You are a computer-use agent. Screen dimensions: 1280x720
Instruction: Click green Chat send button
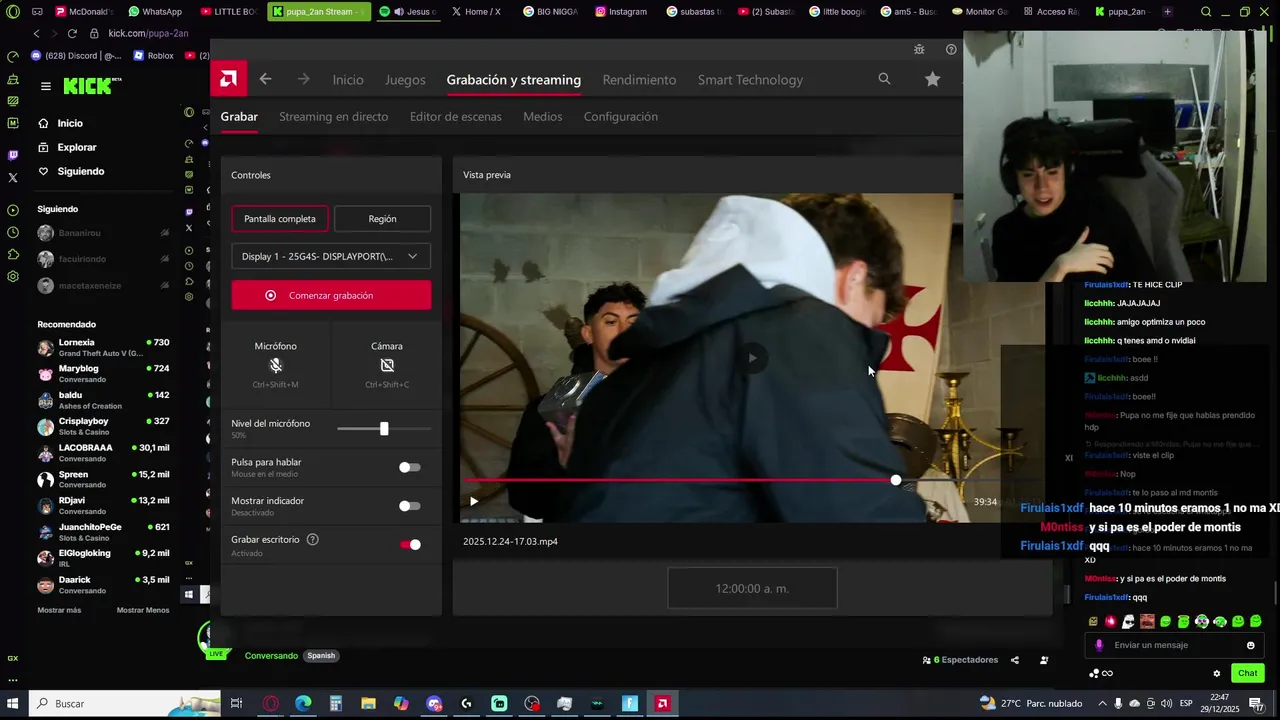(1247, 673)
